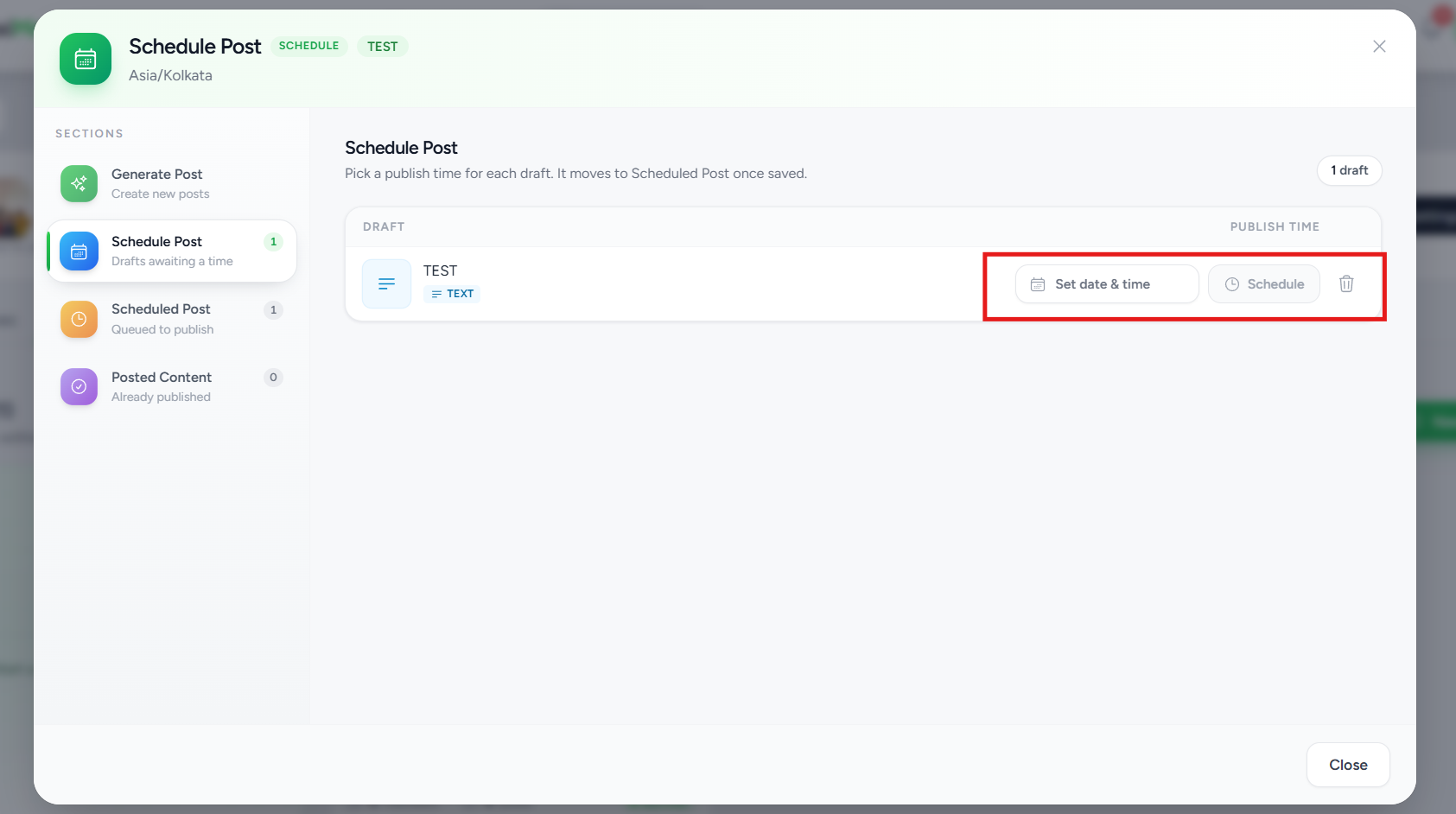Go to the Posted Content section
Screen dimensions: 1456x814
point(172,386)
